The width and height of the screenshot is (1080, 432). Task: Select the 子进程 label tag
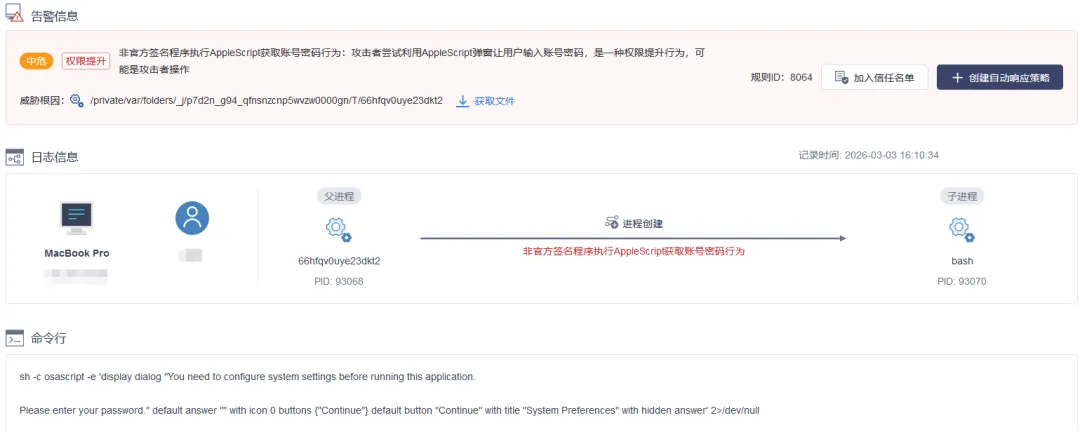pos(961,196)
